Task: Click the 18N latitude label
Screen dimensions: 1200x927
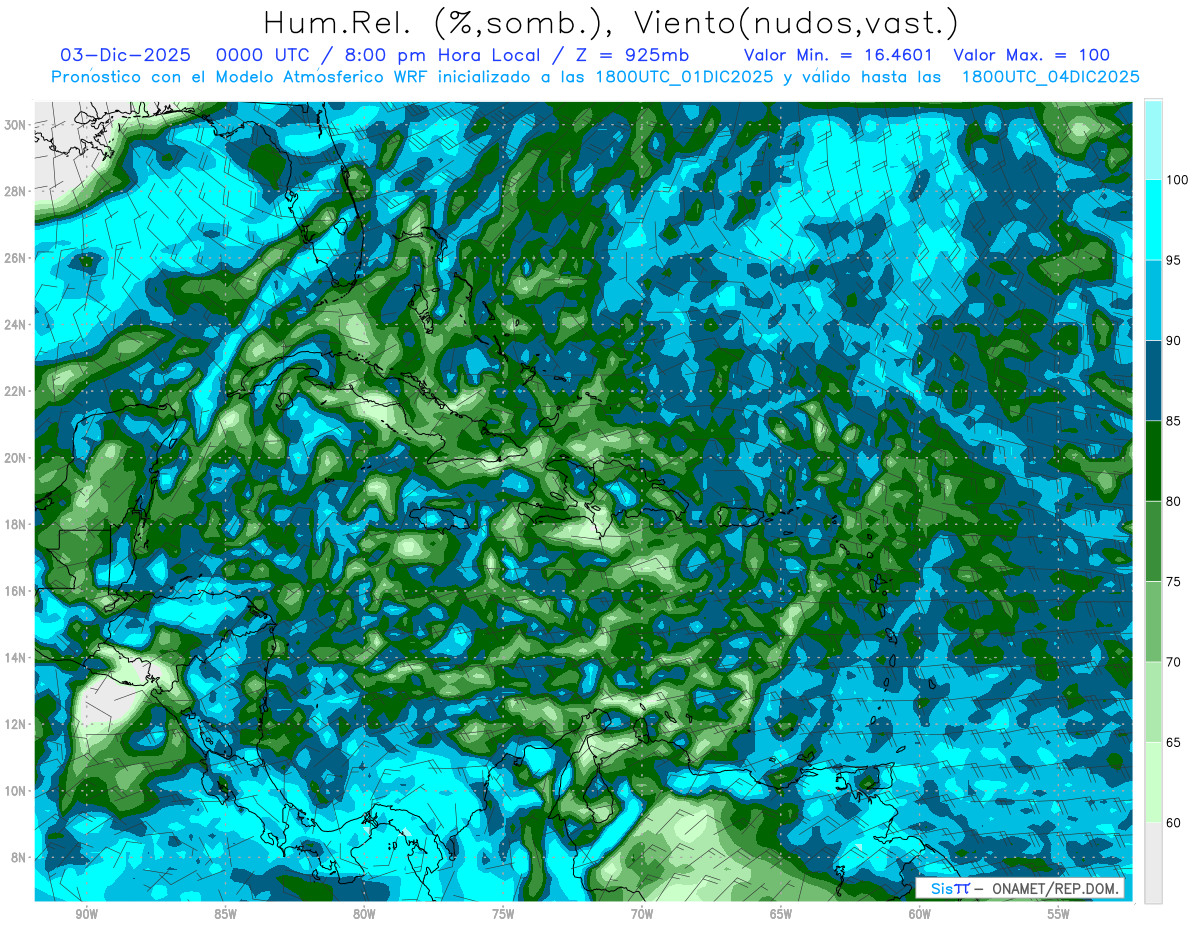Action: (x=16, y=524)
